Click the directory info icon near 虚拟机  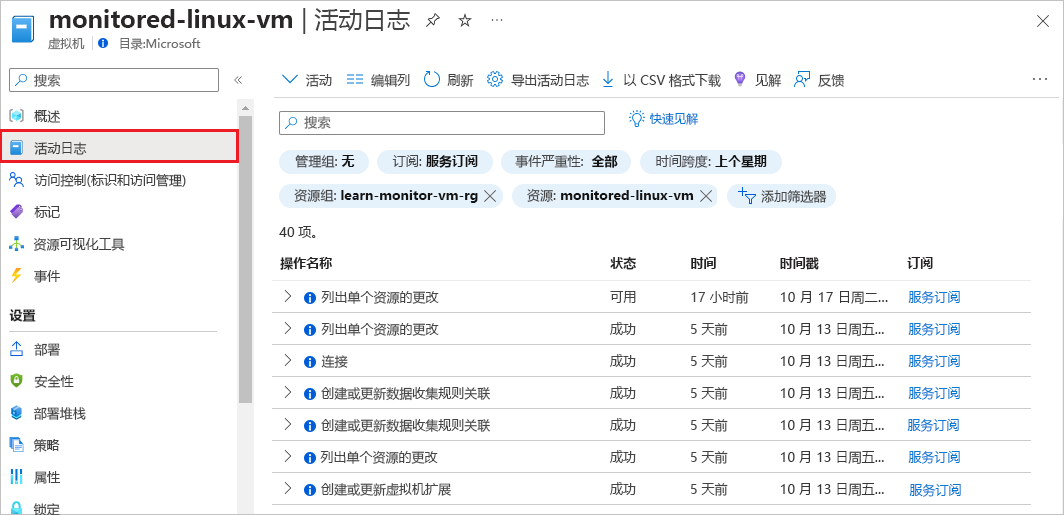(103, 43)
